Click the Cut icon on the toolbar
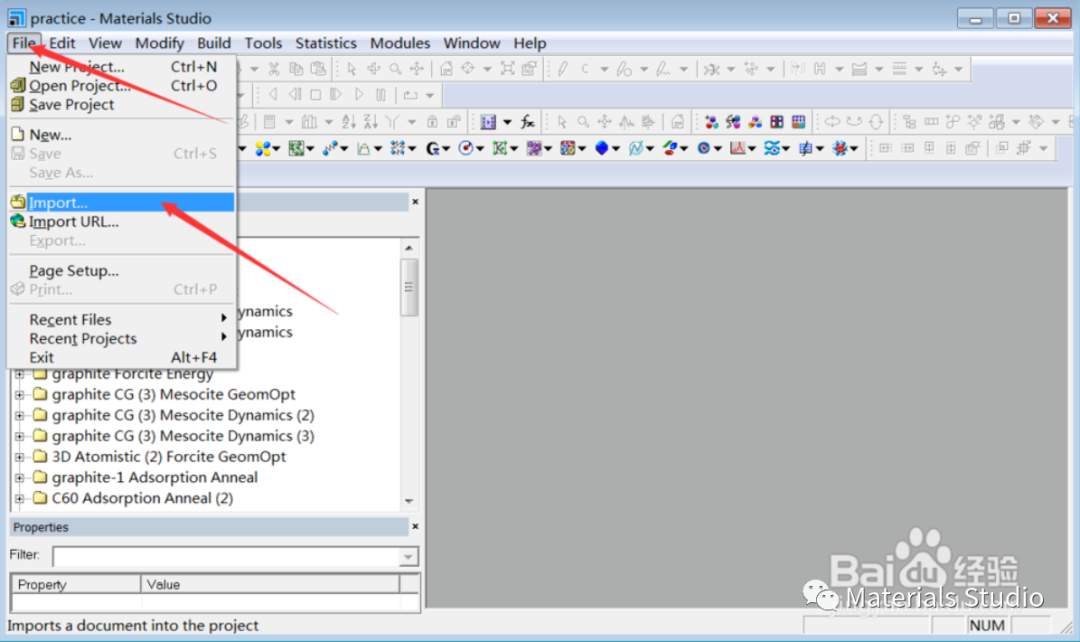1080x642 pixels. (x=275, y=69)
